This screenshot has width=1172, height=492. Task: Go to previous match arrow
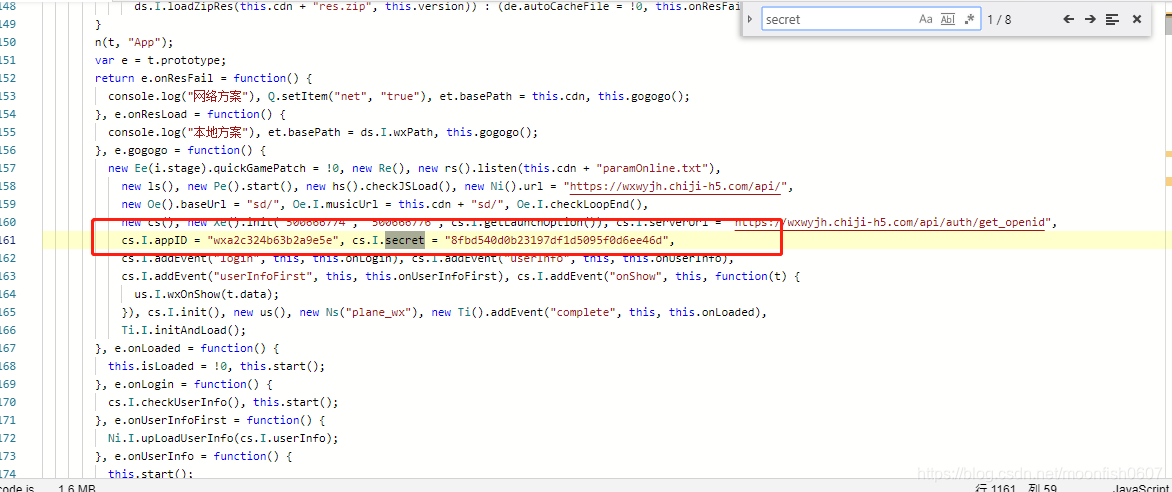point(1069,19)
